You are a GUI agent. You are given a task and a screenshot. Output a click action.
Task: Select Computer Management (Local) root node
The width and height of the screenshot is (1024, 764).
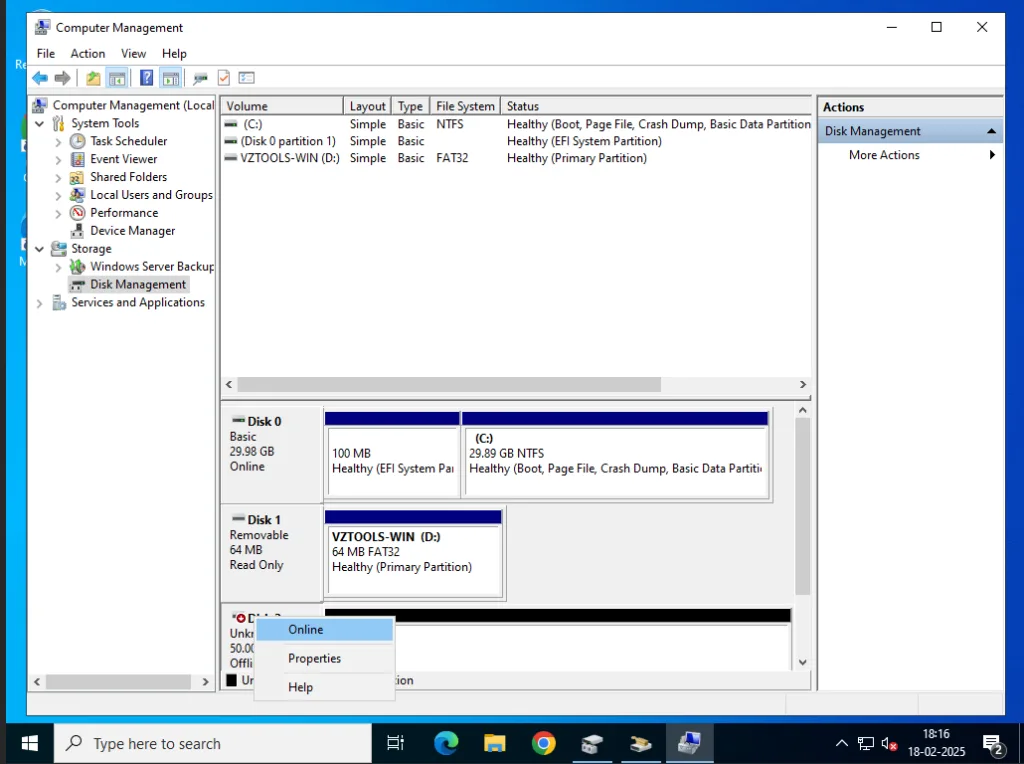tap(133, 105)
